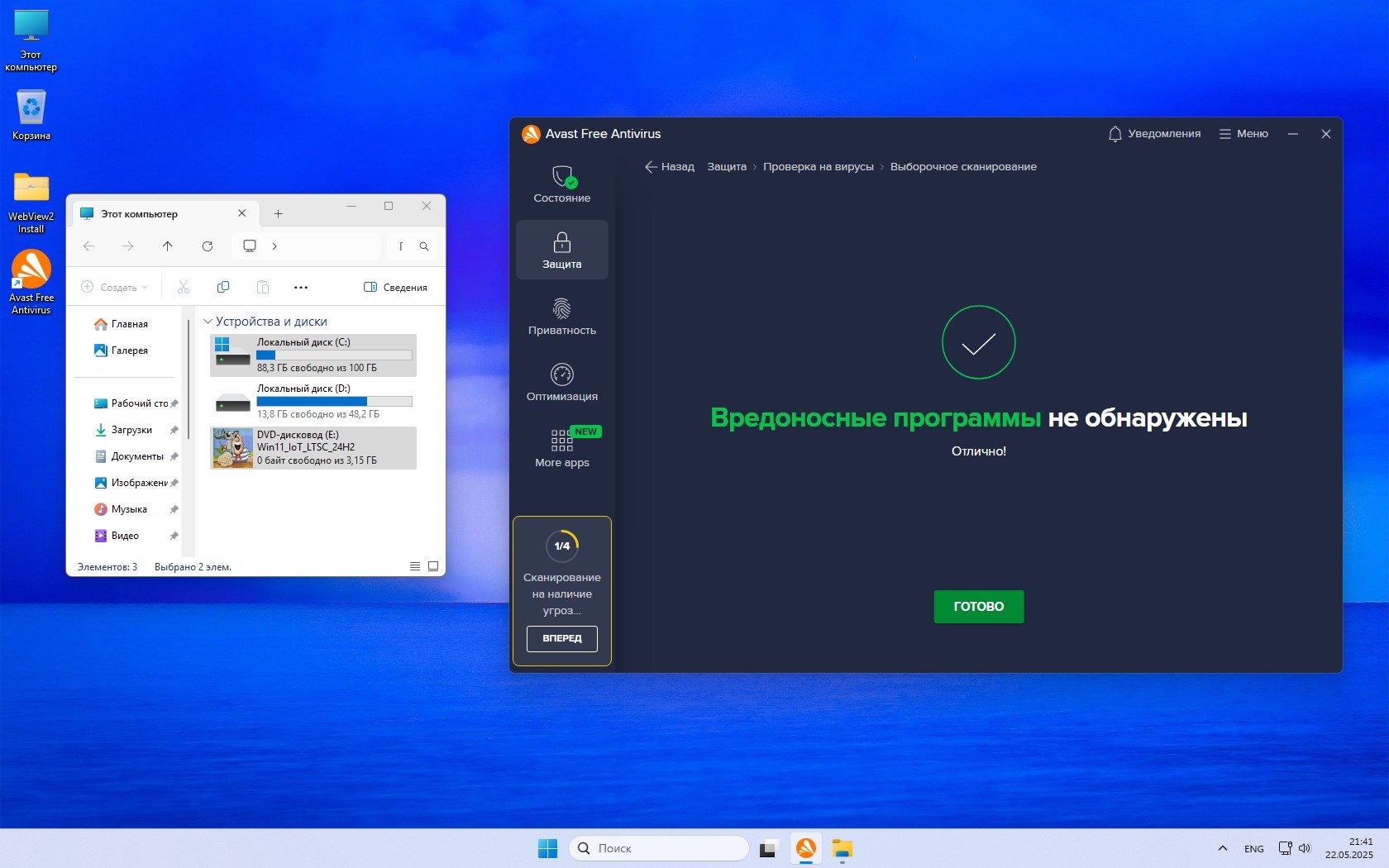Click the Выборочное сканирование breadcrumb
Viewport: 1389px width, 868px height.
click(x=963, y=167)
